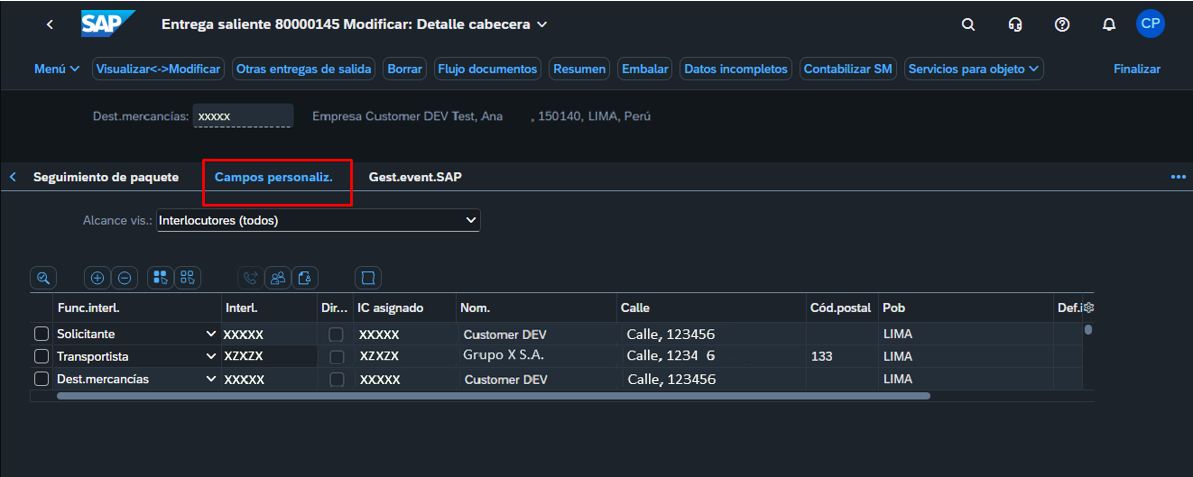Open the notifications bell
The height and width of the screenshot is (477, 1193).
click(x=1108, y=25)
